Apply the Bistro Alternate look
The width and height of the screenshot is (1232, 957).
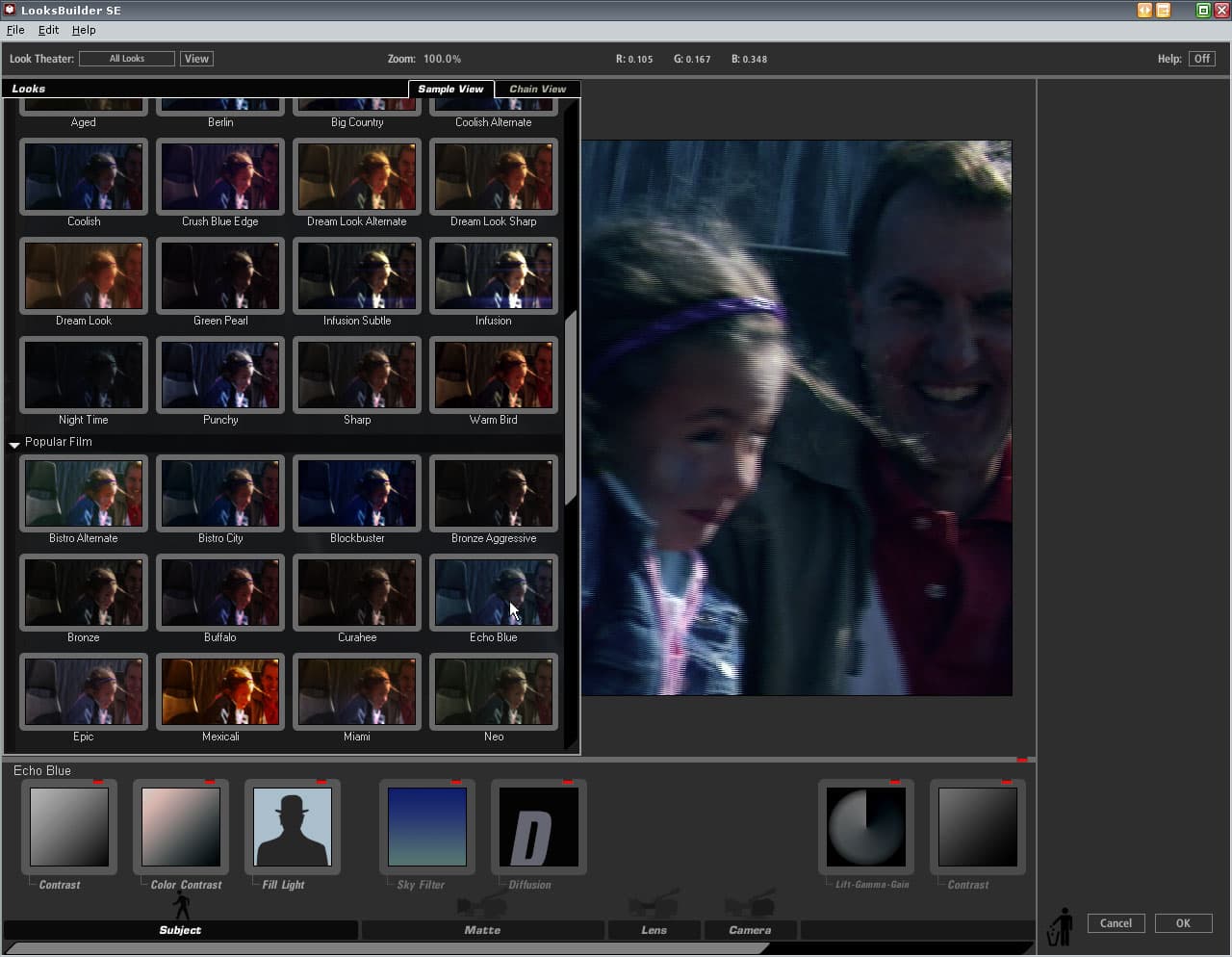click(x=84, y=494)
